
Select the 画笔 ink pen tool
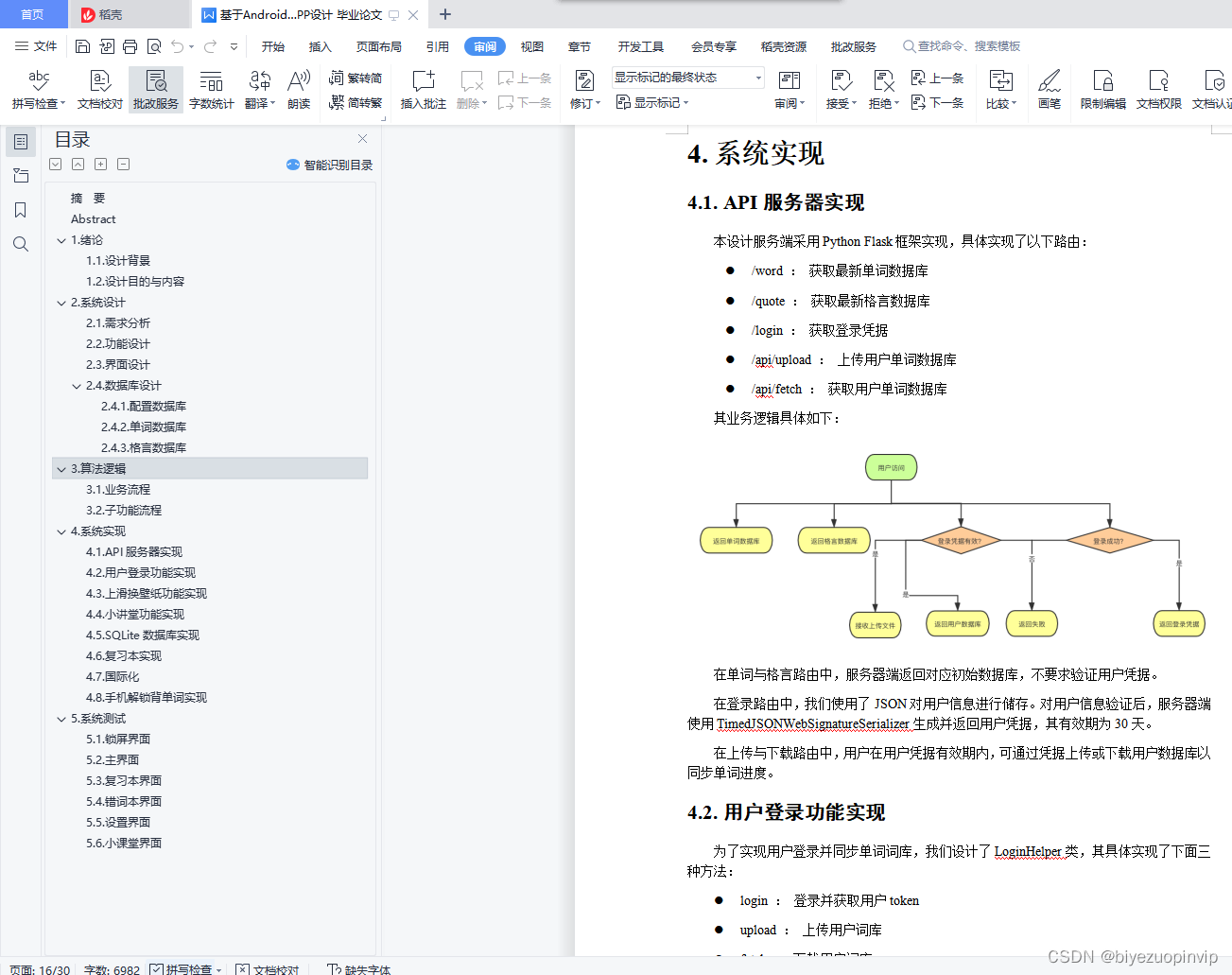tap(1050, 89)
